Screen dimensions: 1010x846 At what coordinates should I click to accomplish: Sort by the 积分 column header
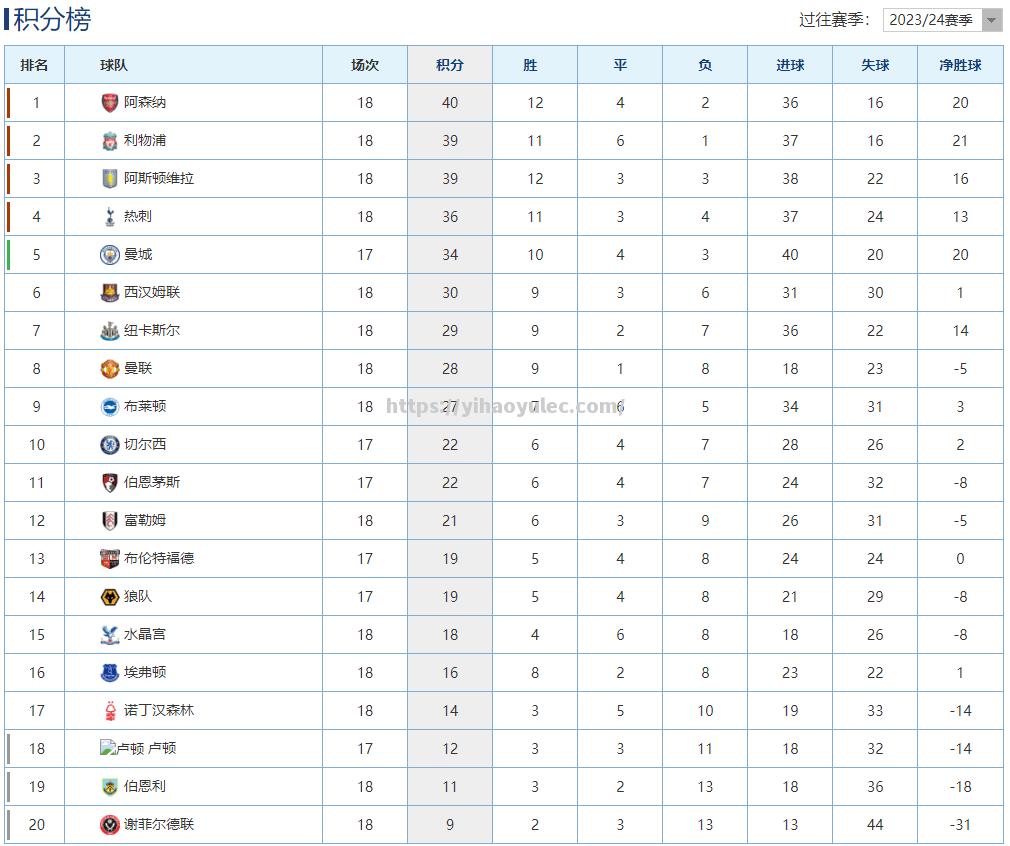pos(450,65)
